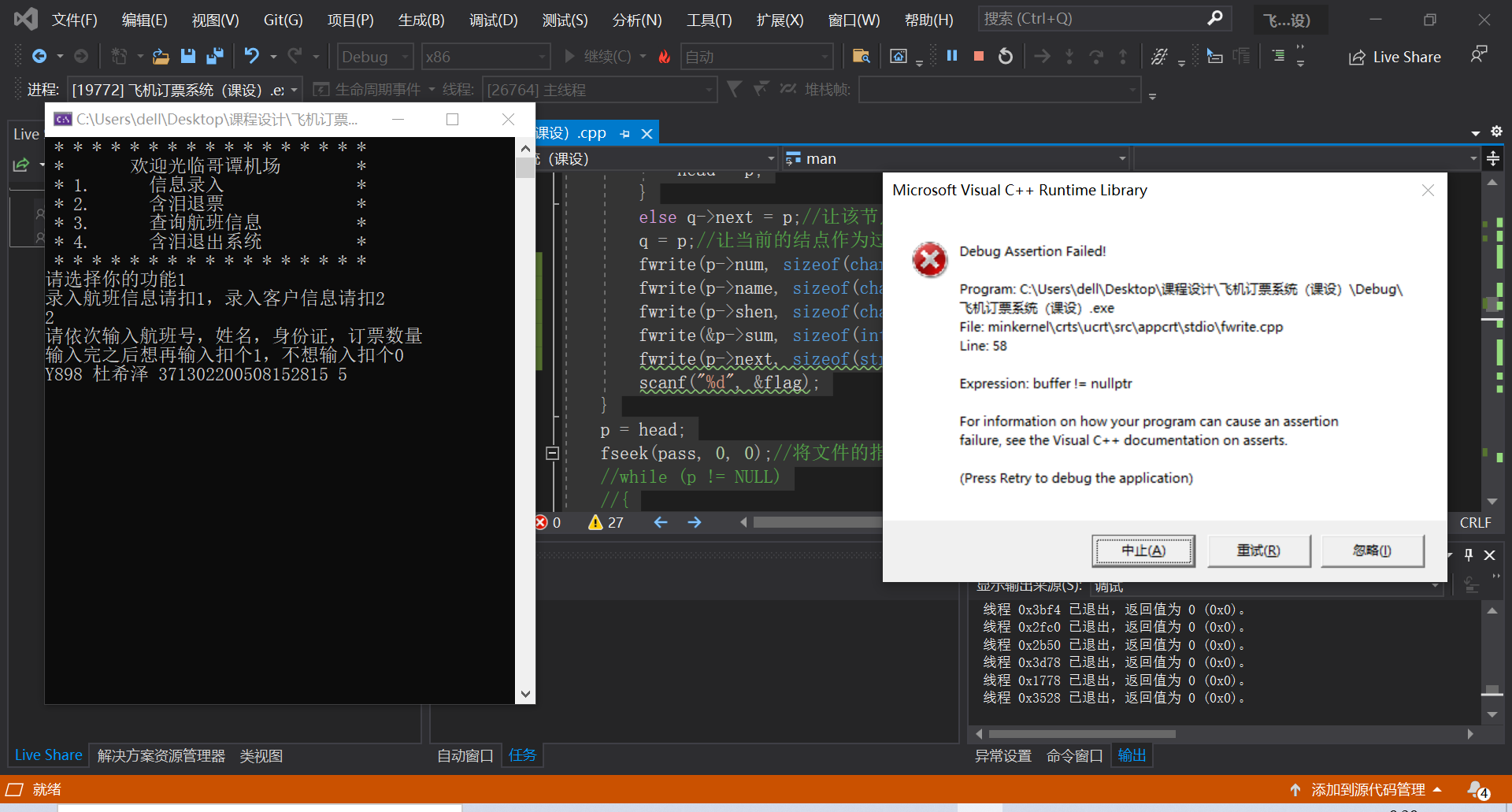Open the x86 platform dropdown
The height and width of the screenshot is (812, 1512).
[x=485, y=57]
